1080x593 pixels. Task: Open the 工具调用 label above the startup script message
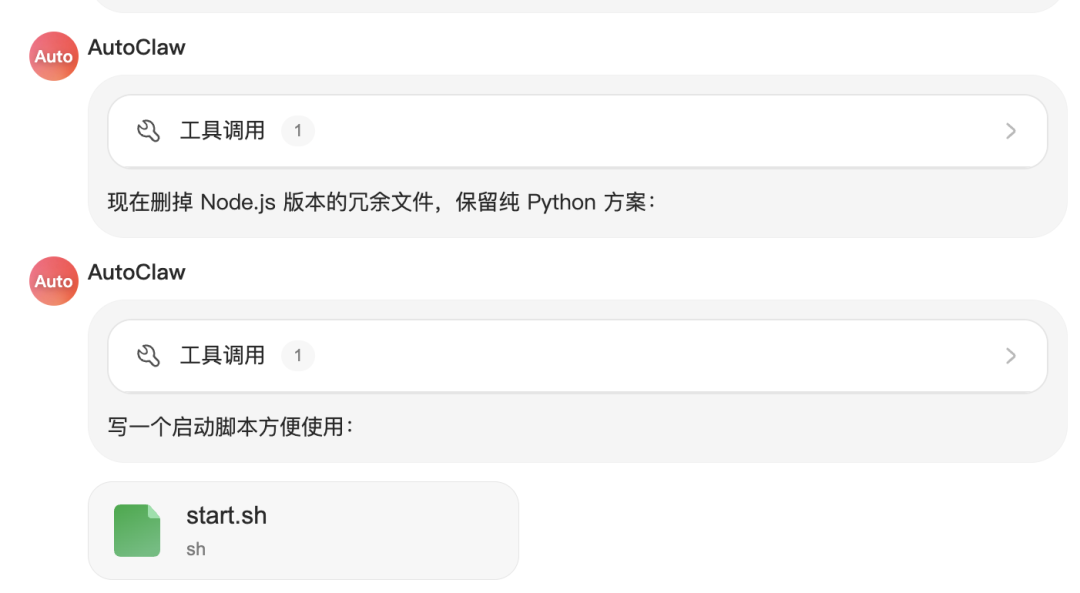tap(222, 355)
